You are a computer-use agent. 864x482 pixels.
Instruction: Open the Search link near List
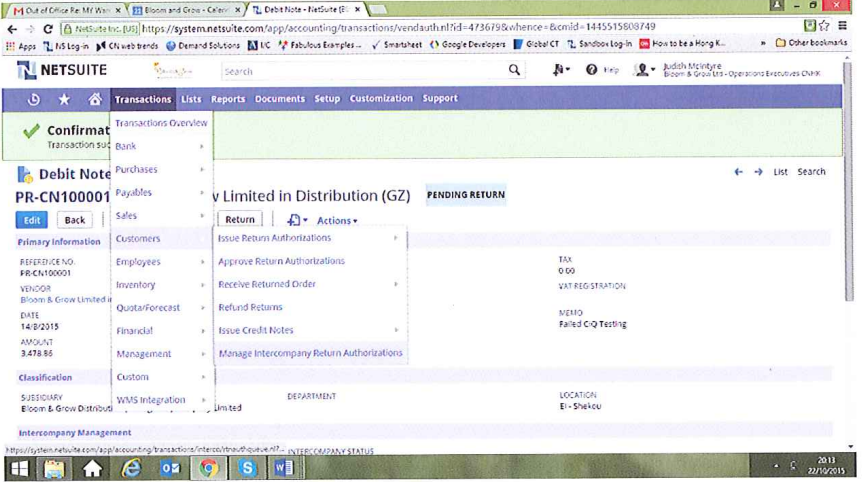click(811, 172)
